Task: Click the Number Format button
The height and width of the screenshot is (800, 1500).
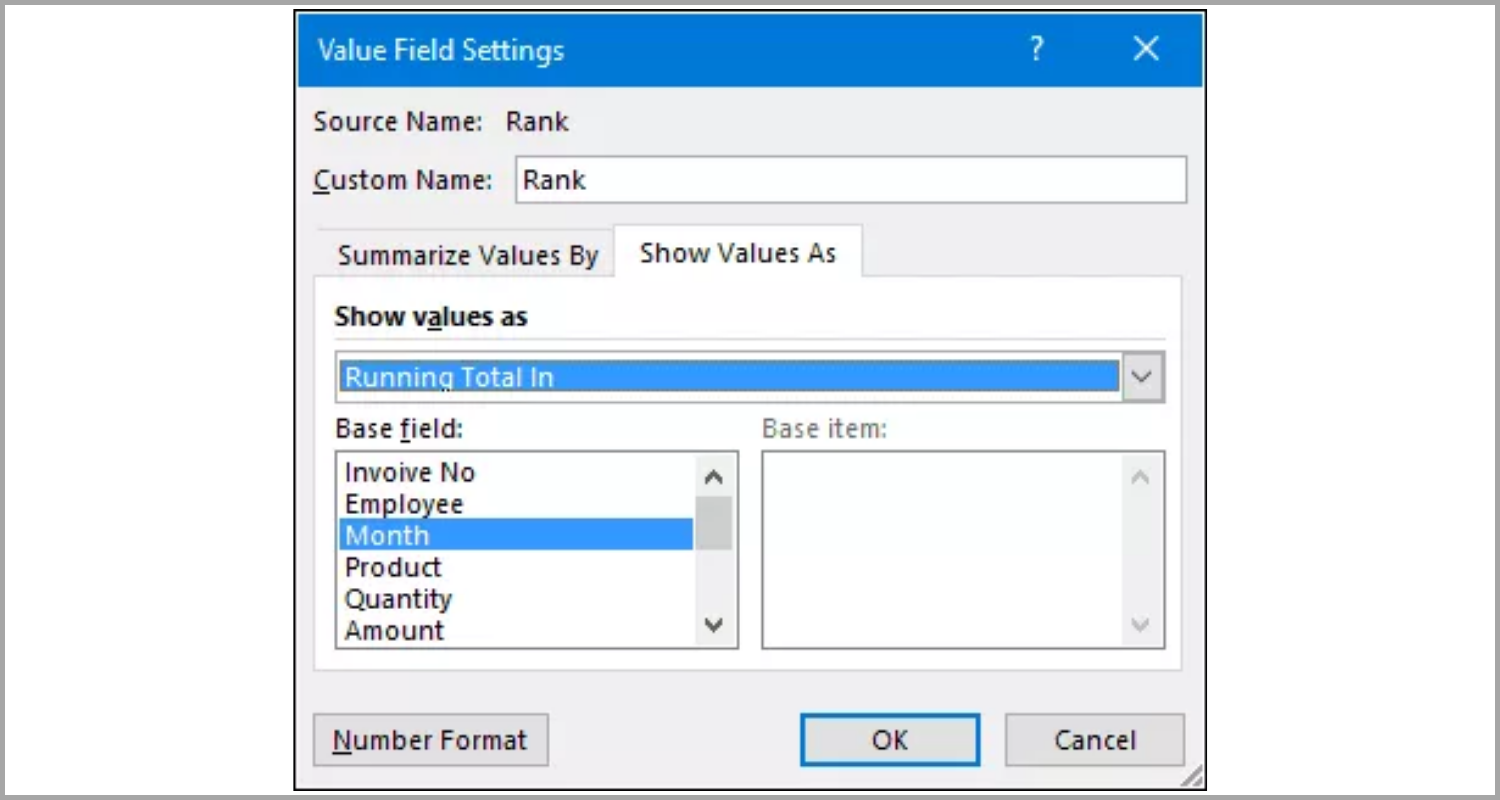Action: click(x=430, y=740)
